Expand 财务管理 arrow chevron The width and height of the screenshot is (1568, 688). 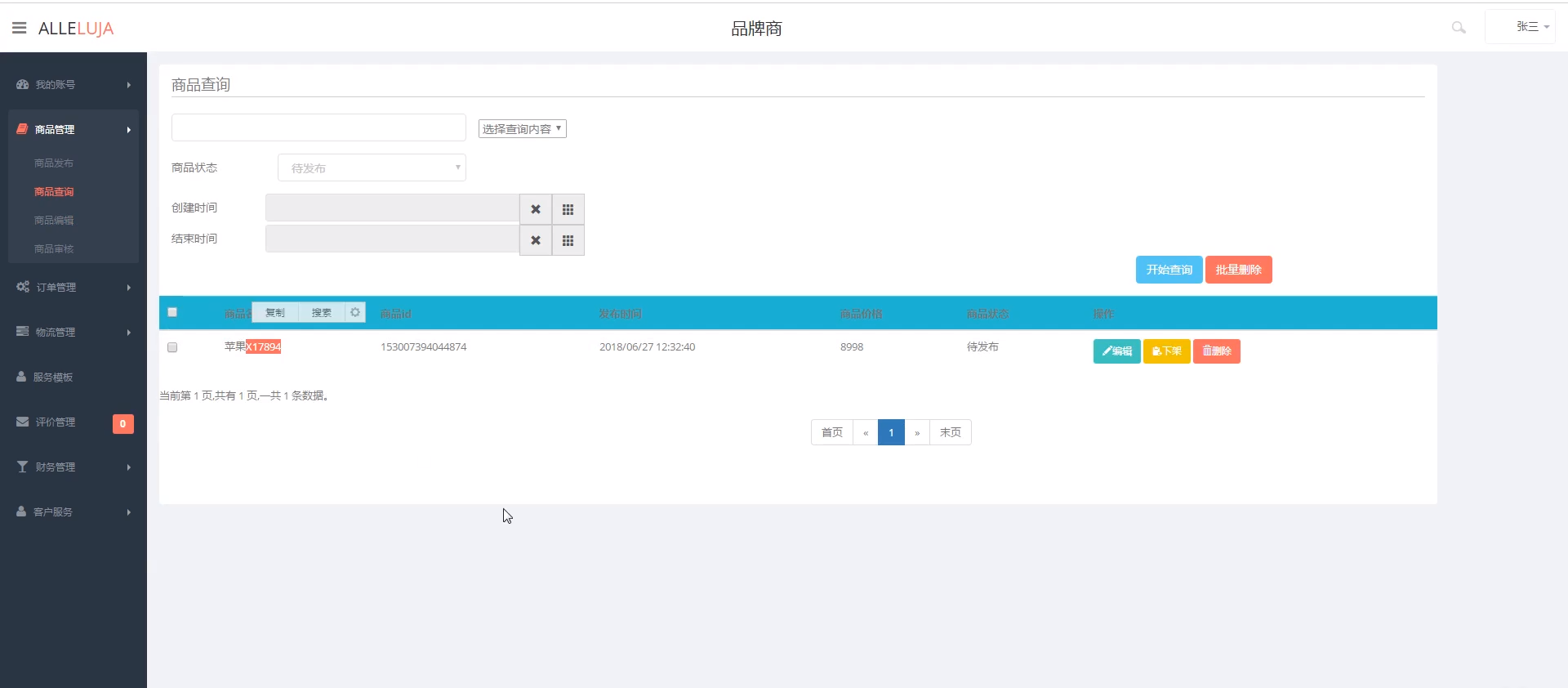(129, 467)
